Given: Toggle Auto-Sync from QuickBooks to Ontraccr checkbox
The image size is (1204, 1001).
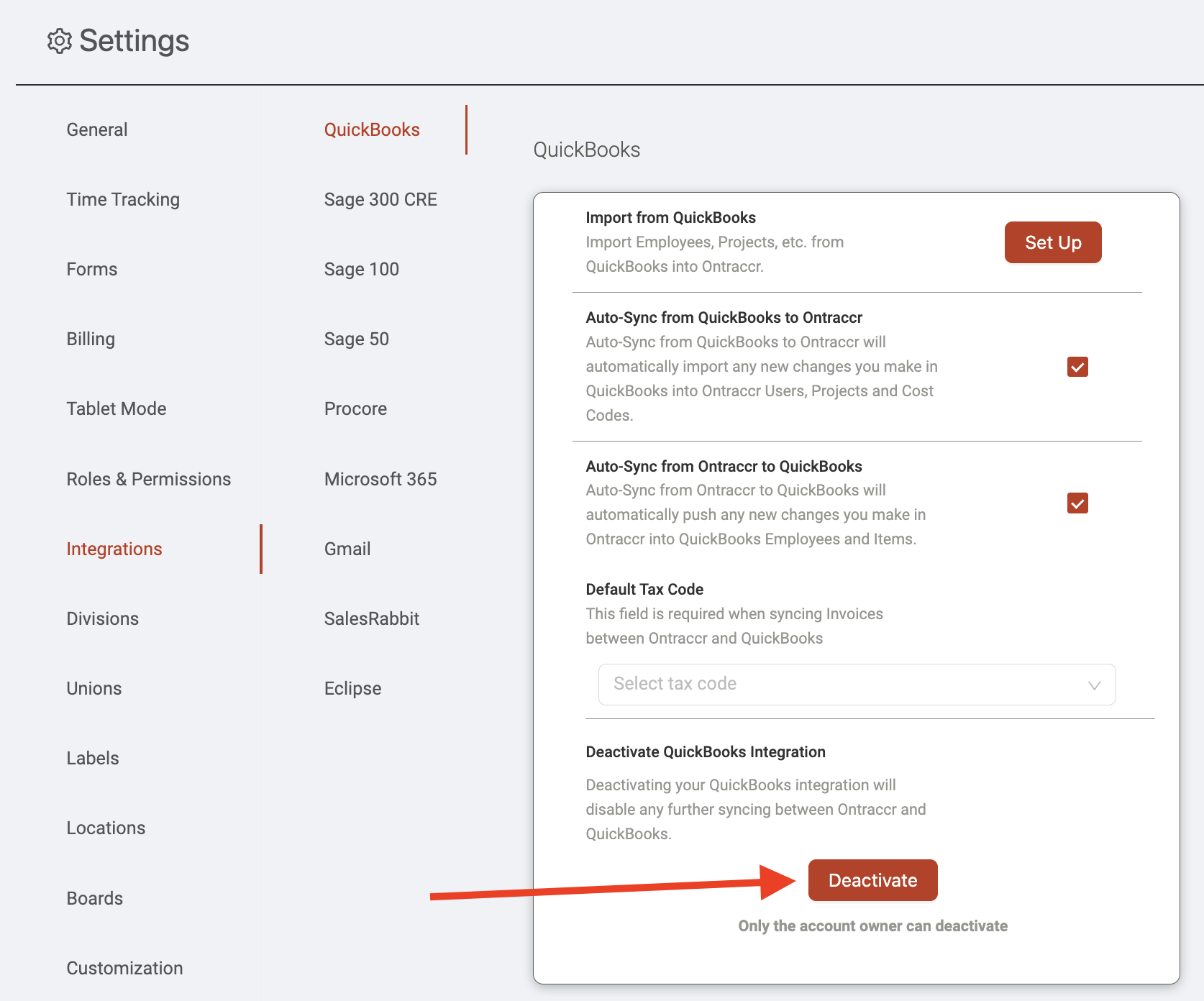Looking at the screenshot, I should pos(1077,367).
